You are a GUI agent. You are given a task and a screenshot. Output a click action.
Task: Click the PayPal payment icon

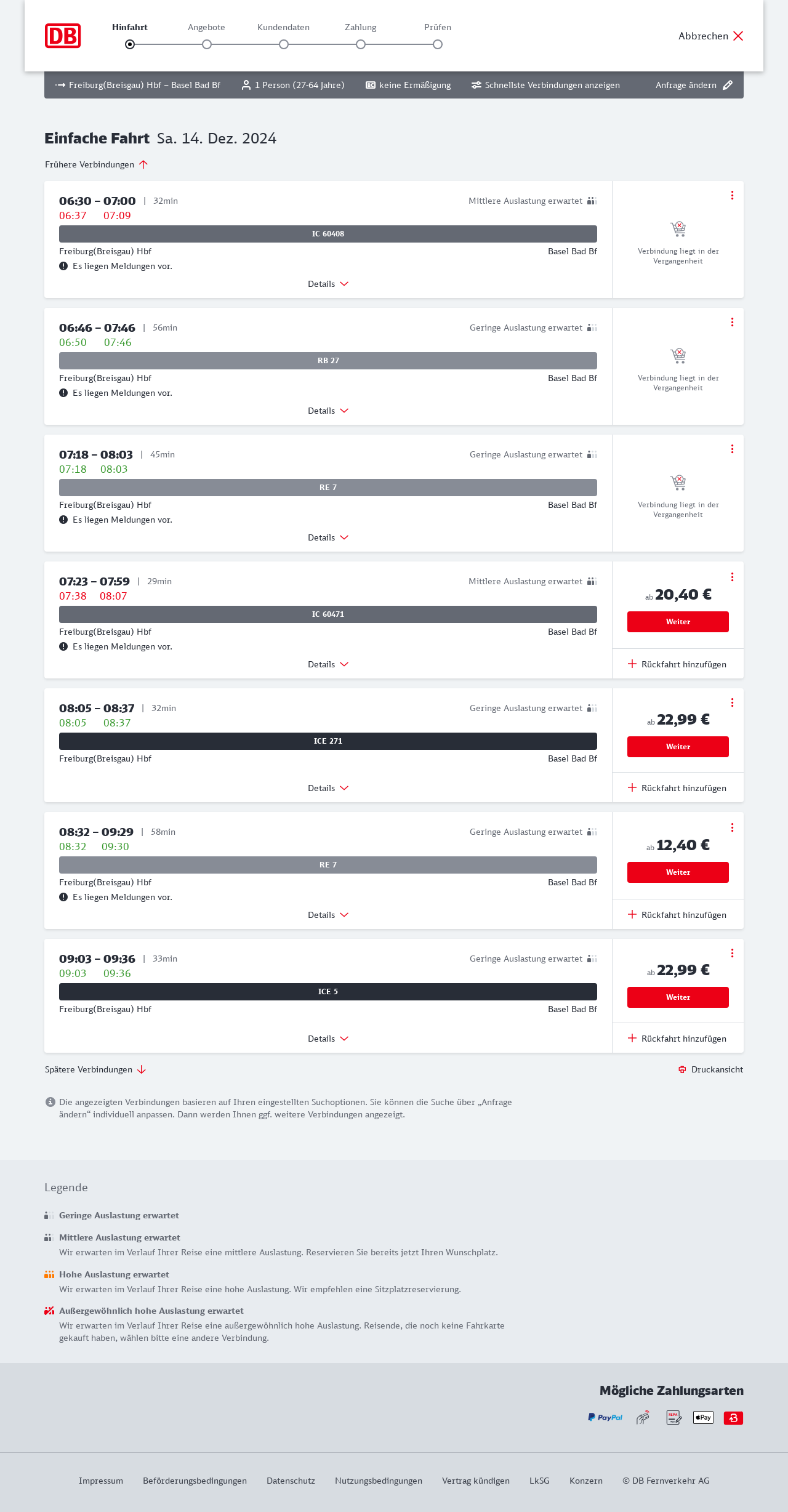pyautogui.click(x=605, y=1417)
